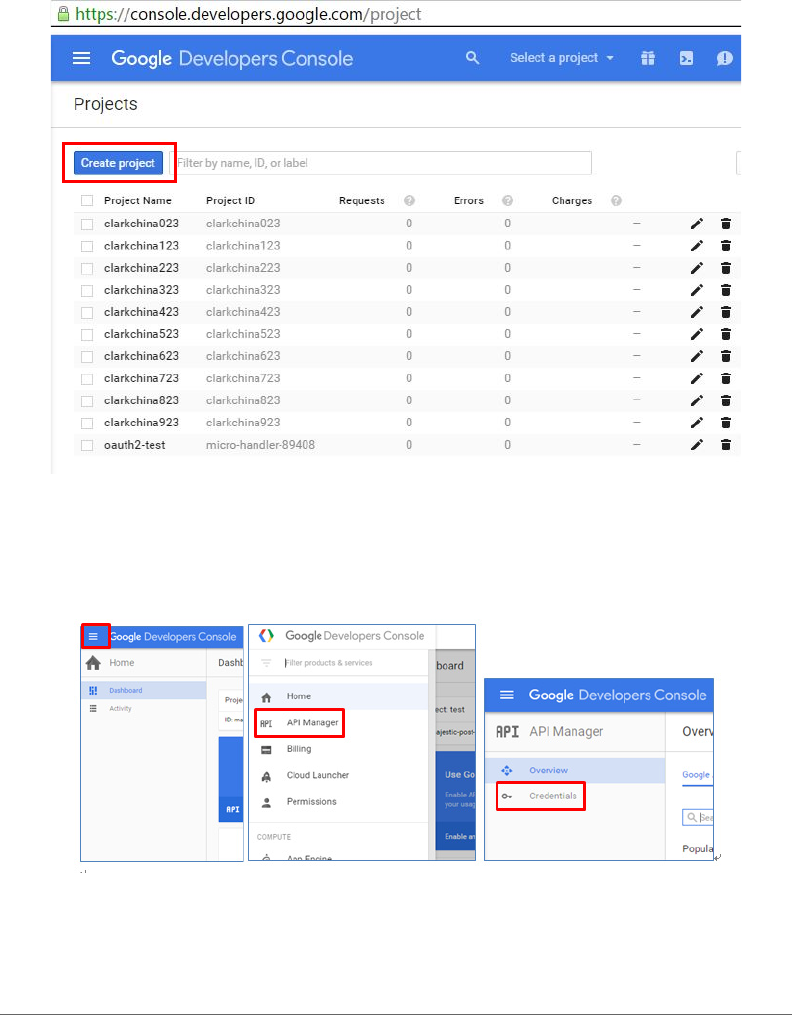Open the hamburger menu in top header
Screen dimensions: 792x1015
[82, 58]
